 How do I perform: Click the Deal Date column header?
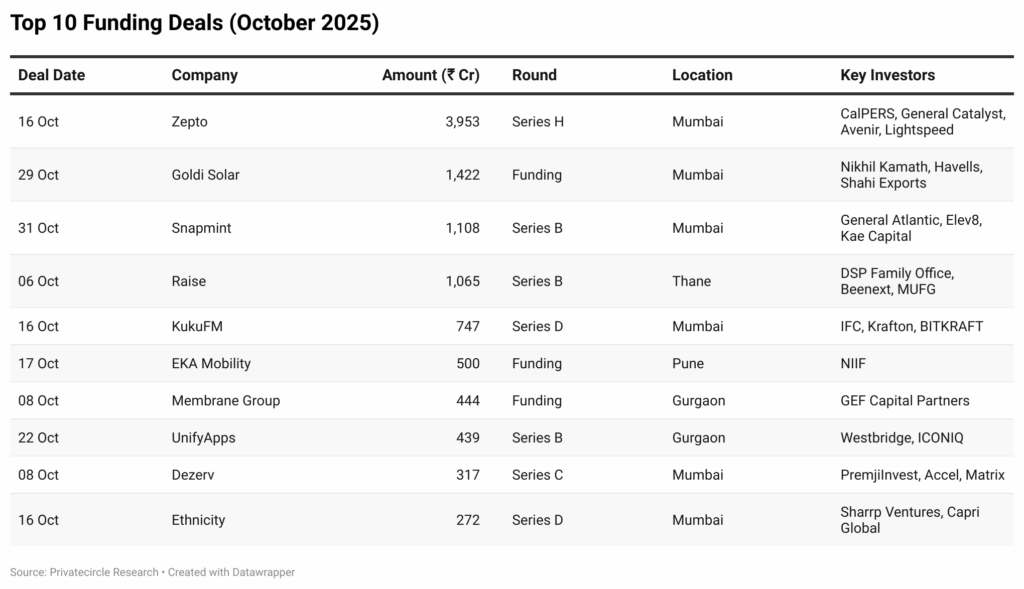coord(51,75)
